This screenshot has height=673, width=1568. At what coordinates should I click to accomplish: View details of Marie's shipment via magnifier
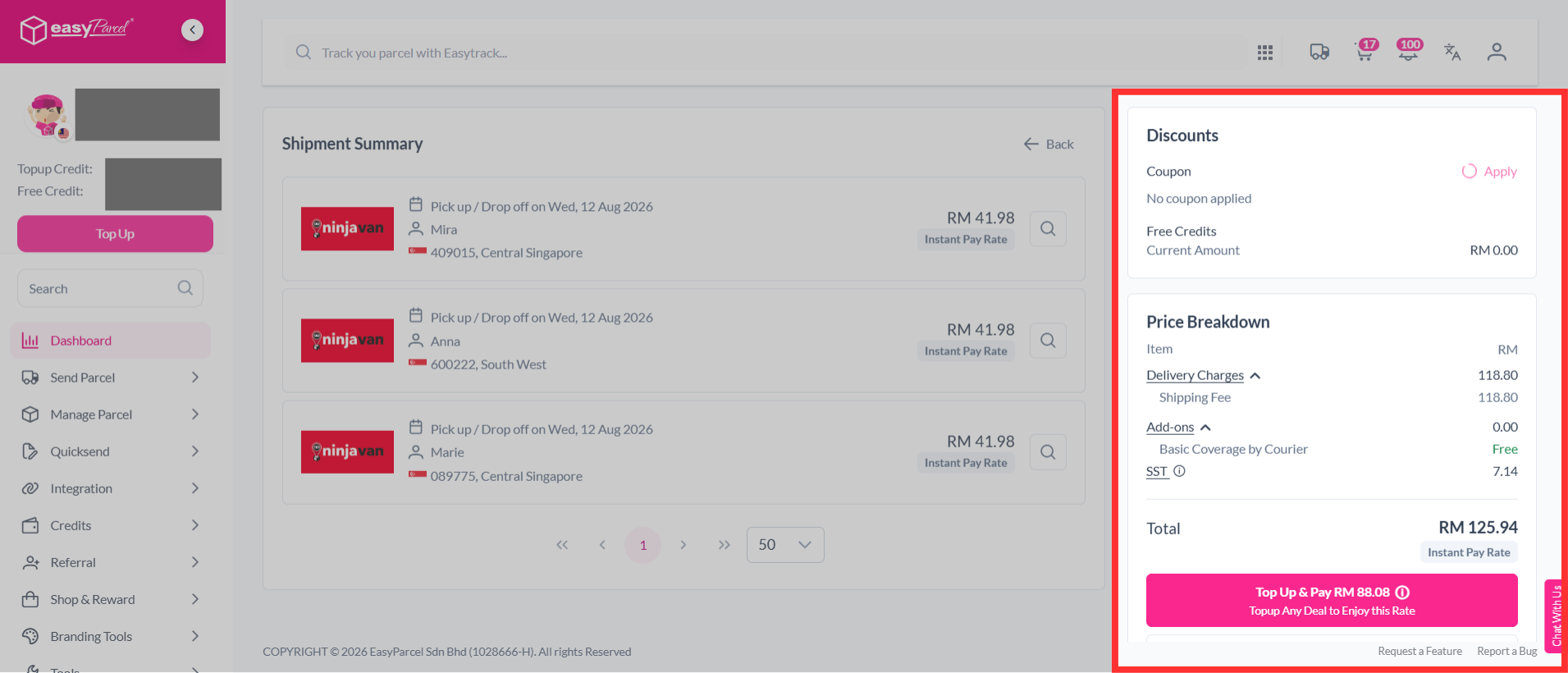click(x=1048, y=452)
